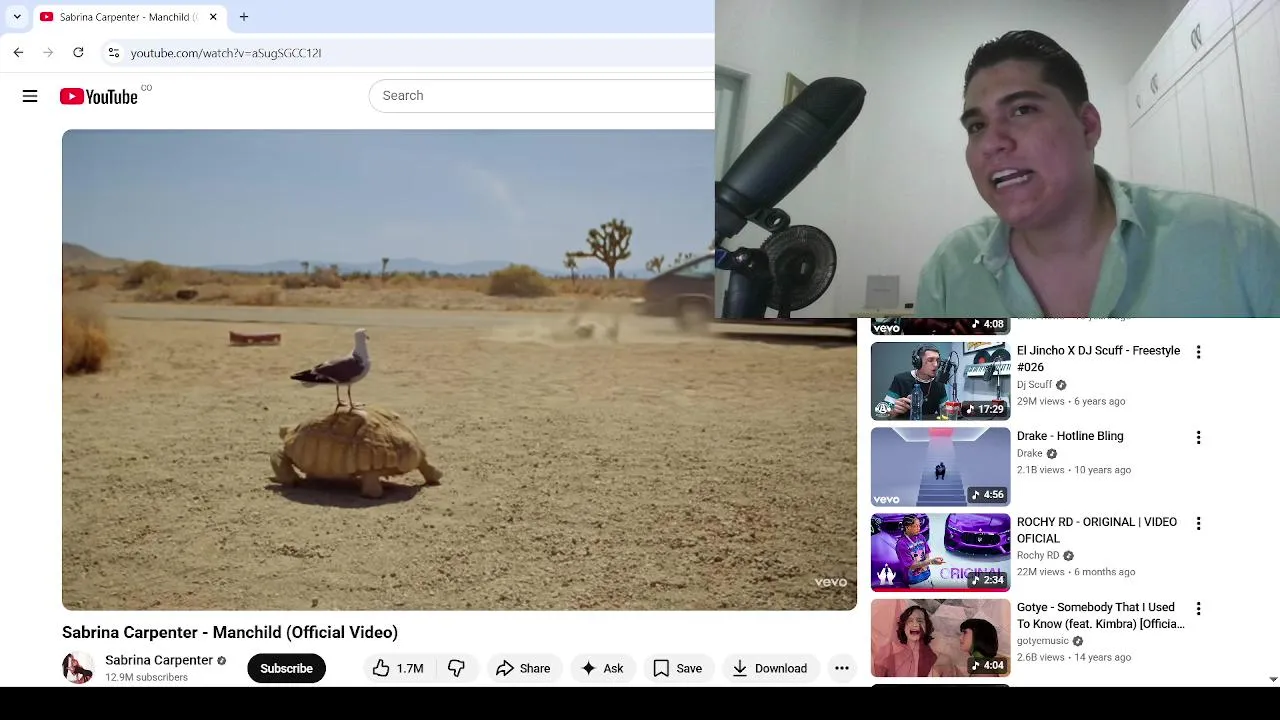Viewport: 1280px width, 720px height.
Task: Click the YouTube Search field
Action: pyautogui.click(x=541, y=96)
